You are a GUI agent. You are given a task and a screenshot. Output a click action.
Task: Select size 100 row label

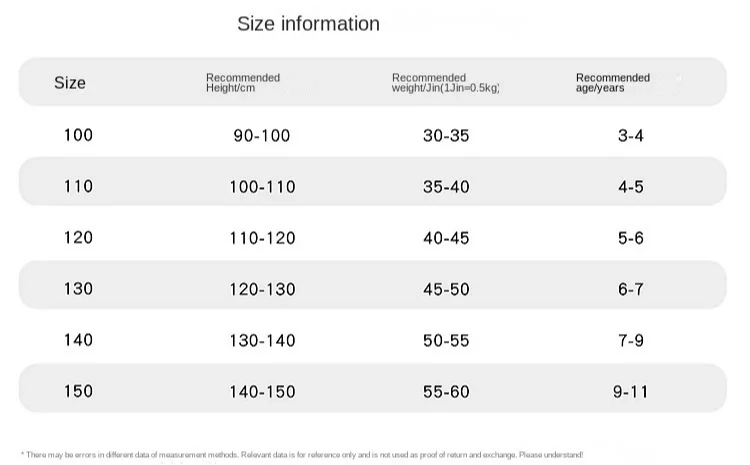click(x=78, y=135)
